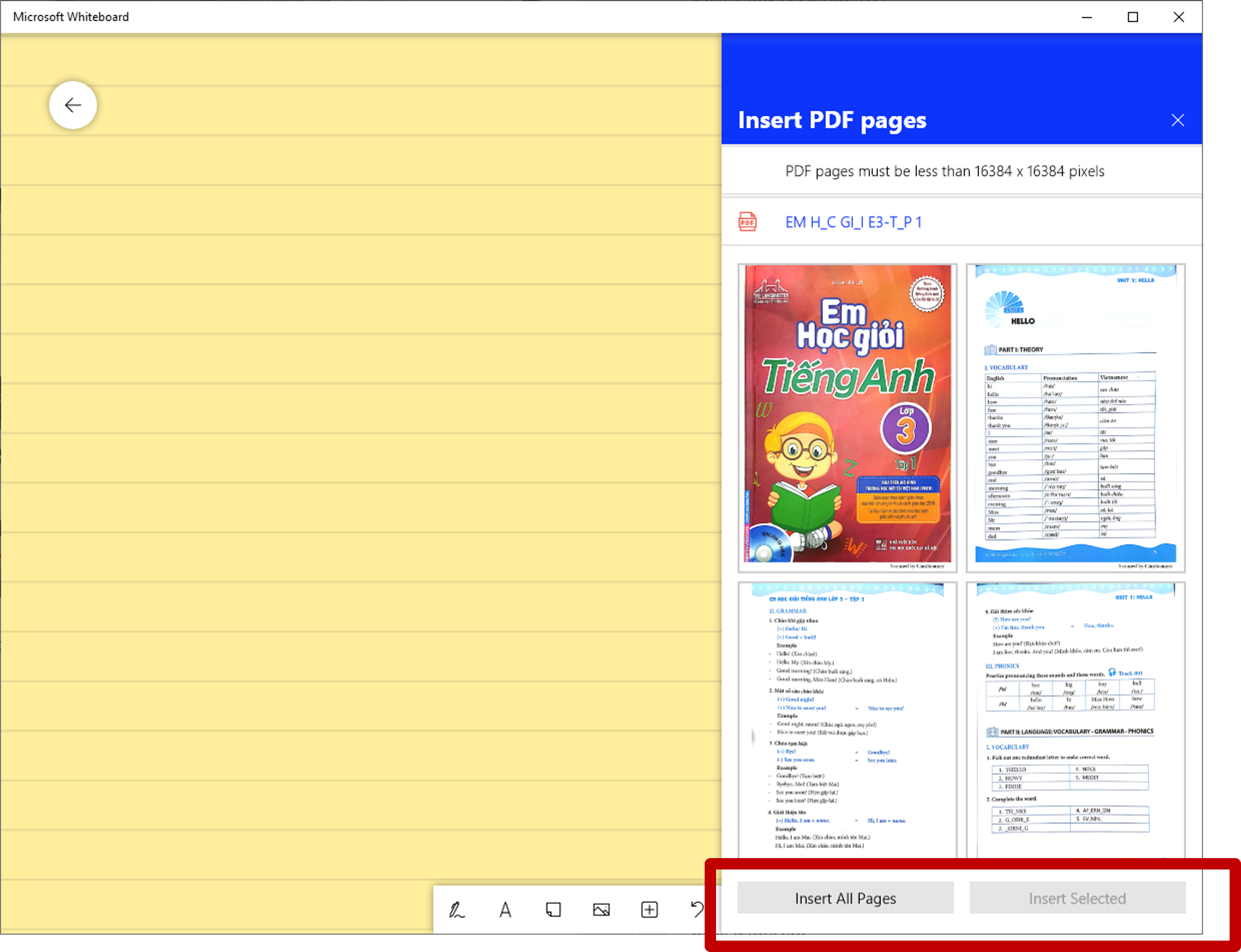This screenshot has width=1241, height=952.
Task: Select the inking pen tool
Action: pyautogui.click(x=457, y=910)
